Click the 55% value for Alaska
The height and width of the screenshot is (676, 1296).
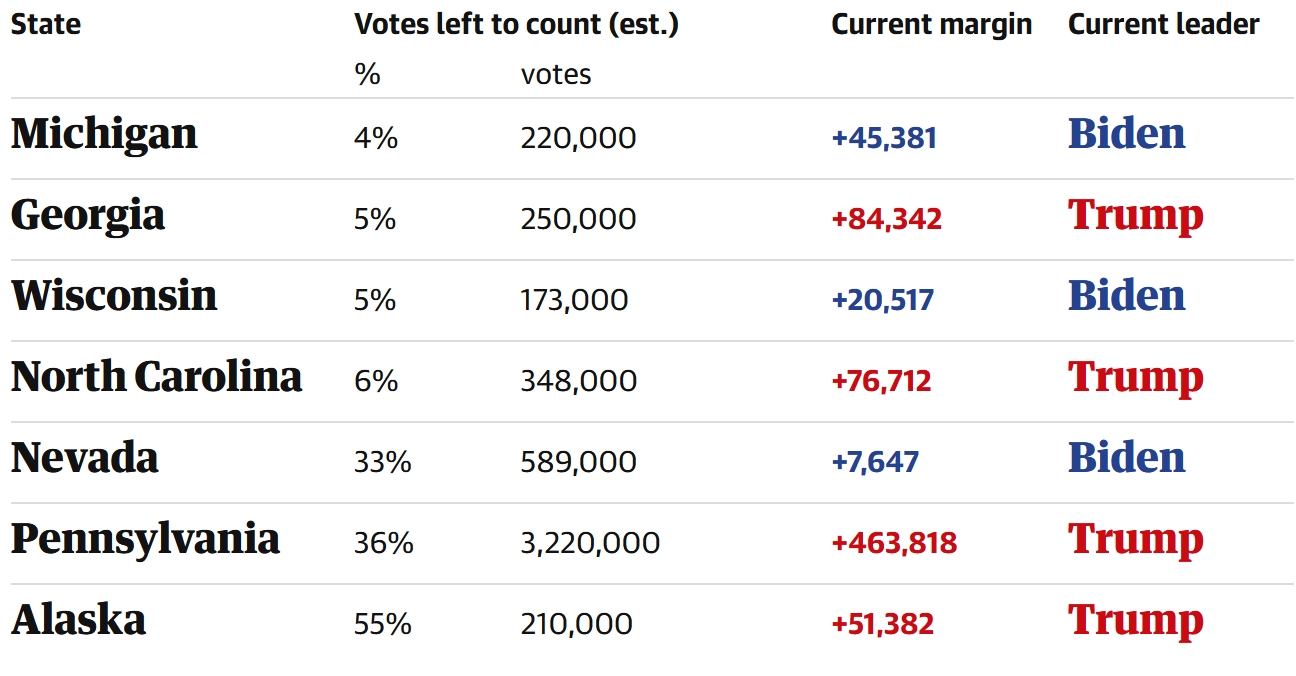(x=382, y=624)
